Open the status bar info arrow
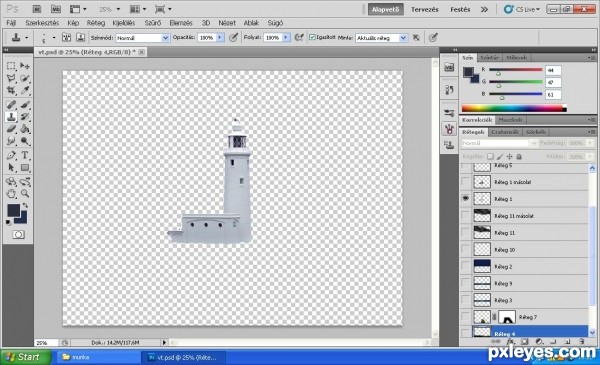 point(164,342)
